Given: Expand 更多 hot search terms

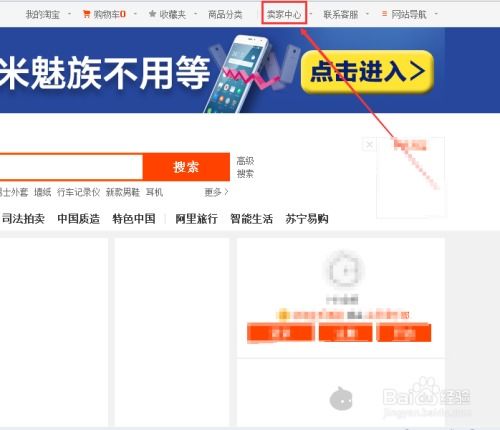Looking at the screenshot, I should pos(216,192).
